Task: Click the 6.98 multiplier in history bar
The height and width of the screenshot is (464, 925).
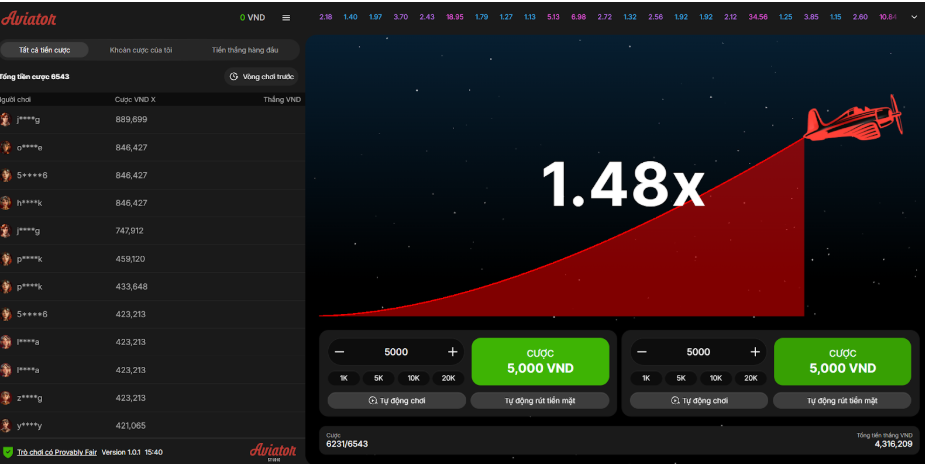Action: click(579, 17)
